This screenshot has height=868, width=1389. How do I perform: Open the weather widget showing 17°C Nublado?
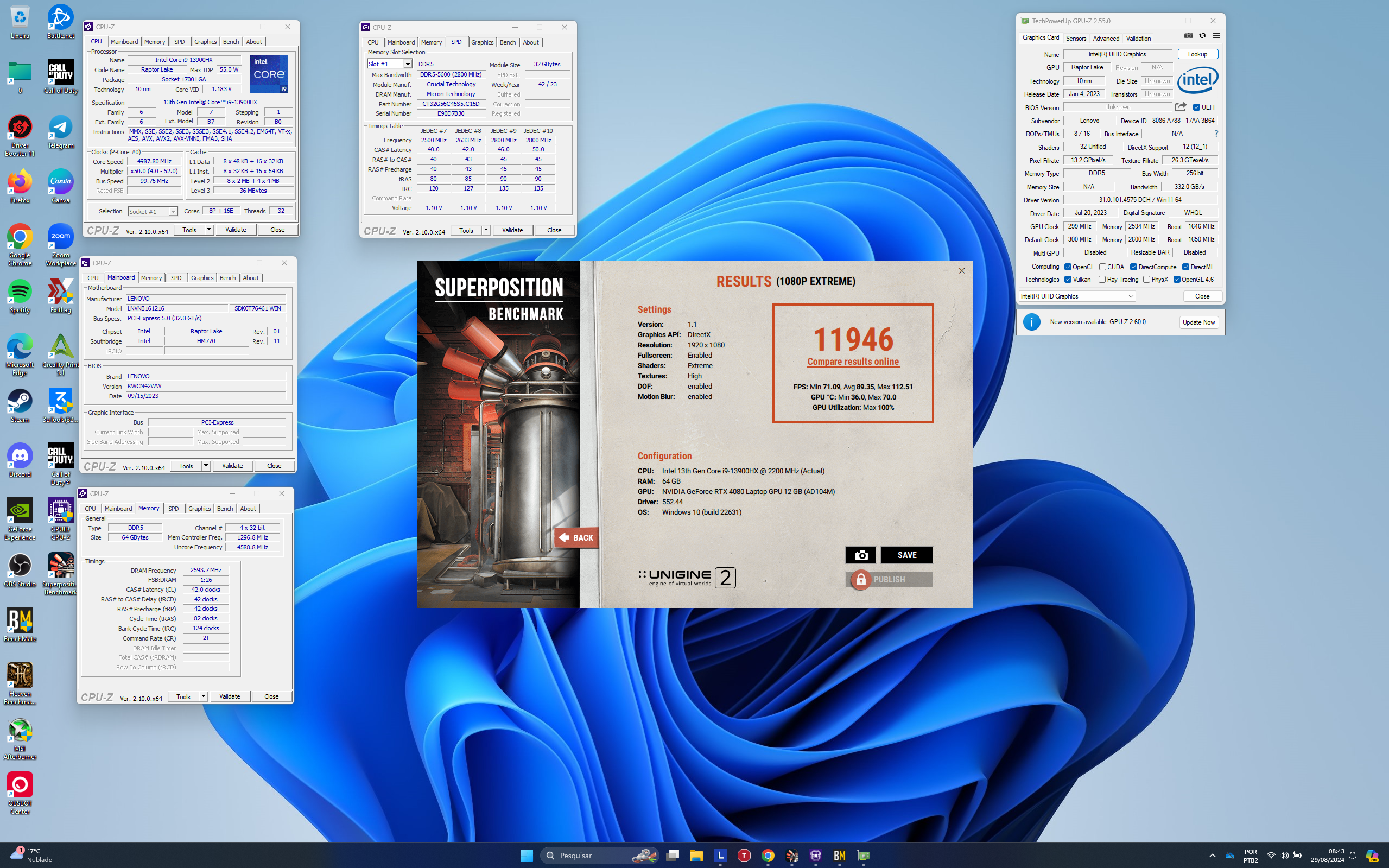(x=31, y=856)
